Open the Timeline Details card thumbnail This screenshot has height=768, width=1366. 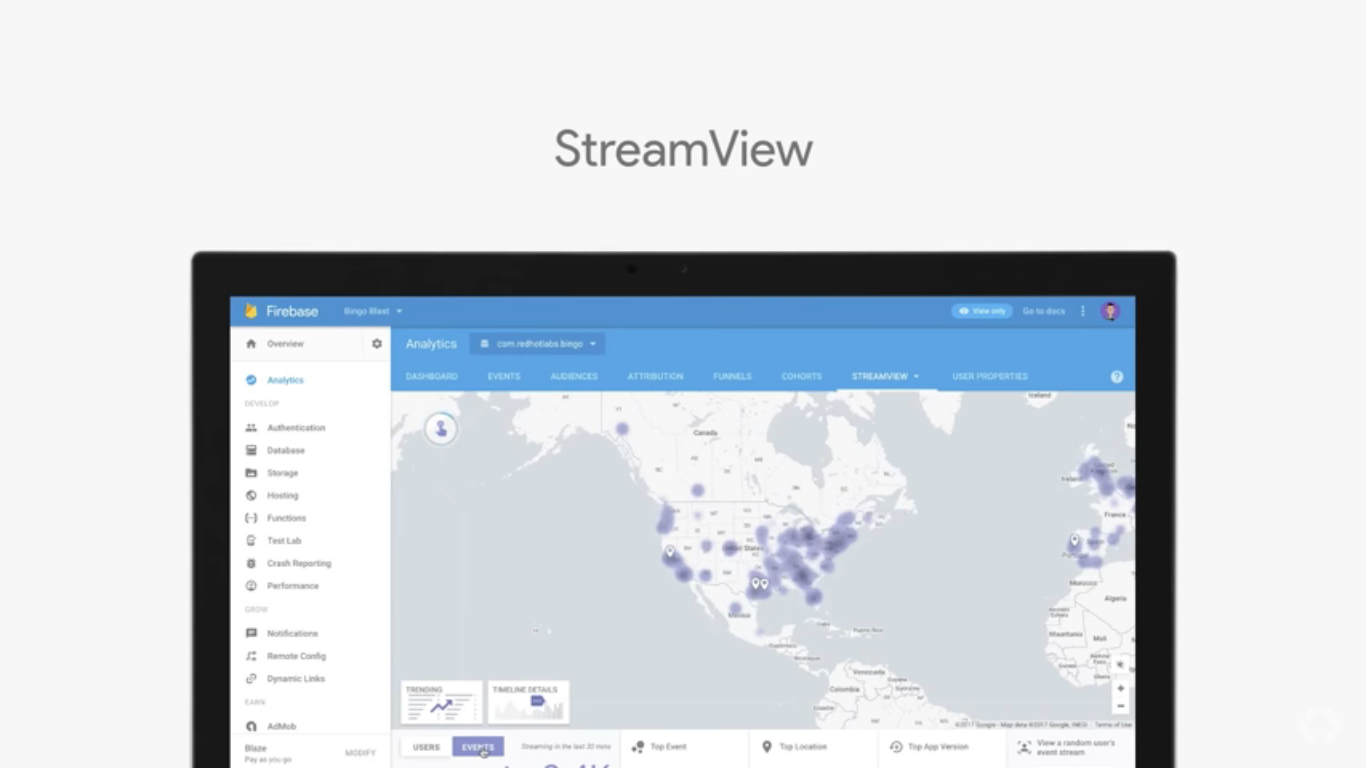point(529,702)
